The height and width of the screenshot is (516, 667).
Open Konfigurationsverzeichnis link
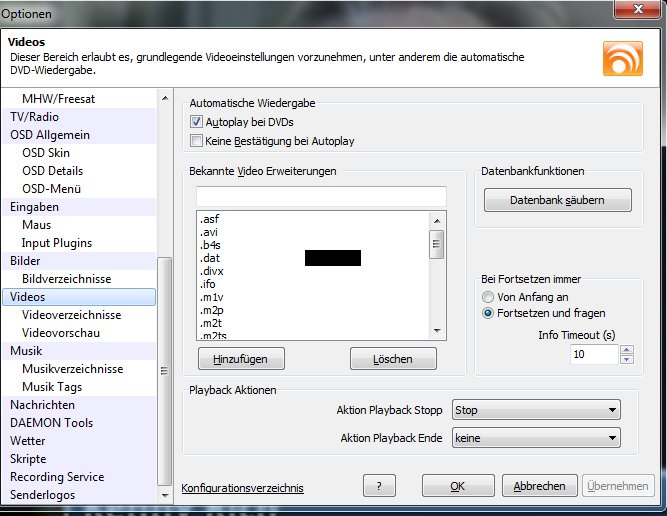point(242,488)
